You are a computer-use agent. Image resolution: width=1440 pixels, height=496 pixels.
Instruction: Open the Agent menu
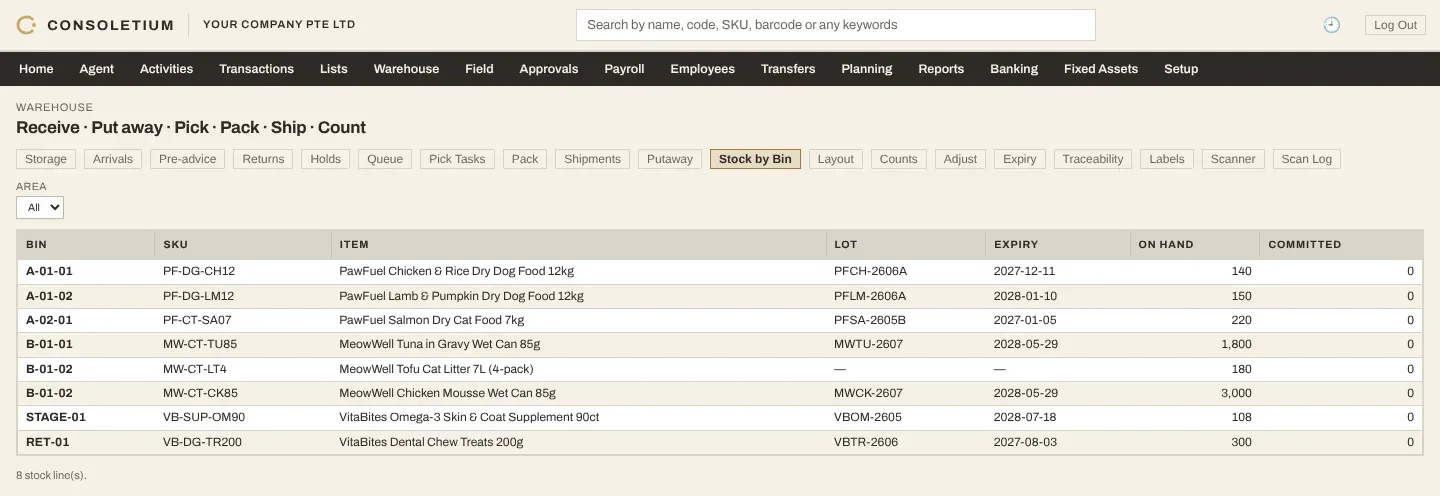[97, 69]
